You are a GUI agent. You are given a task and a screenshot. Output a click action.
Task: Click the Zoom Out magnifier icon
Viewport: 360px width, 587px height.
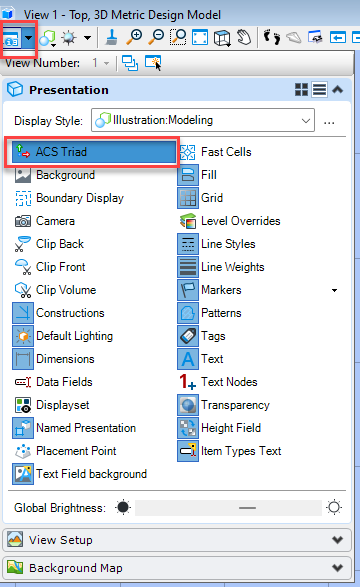tap(156, 37)
